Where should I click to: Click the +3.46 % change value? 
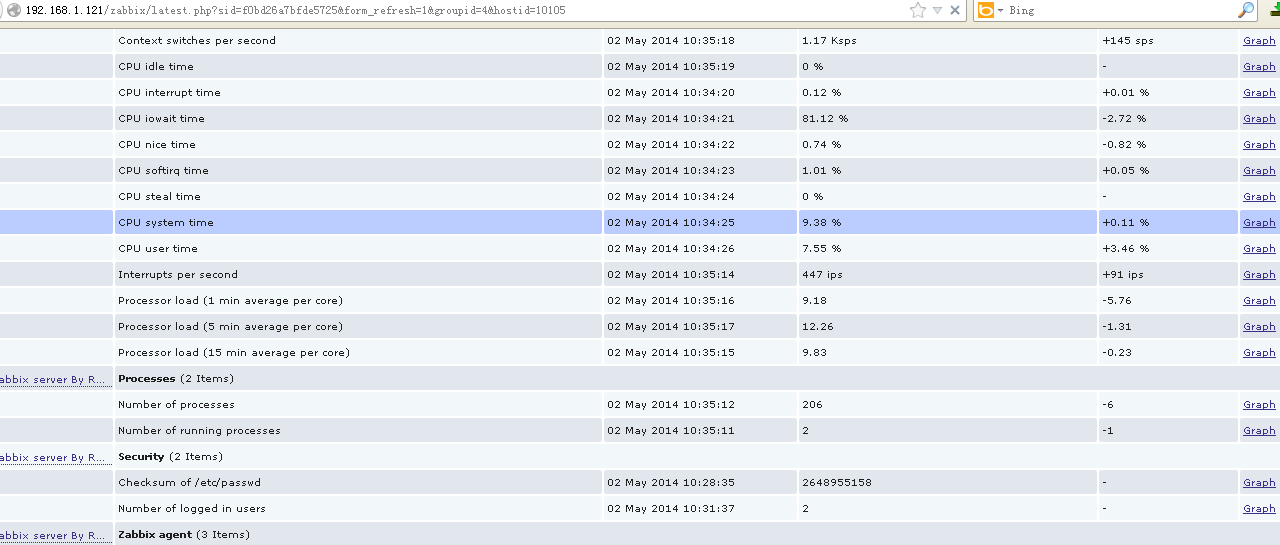point(1126,249)
